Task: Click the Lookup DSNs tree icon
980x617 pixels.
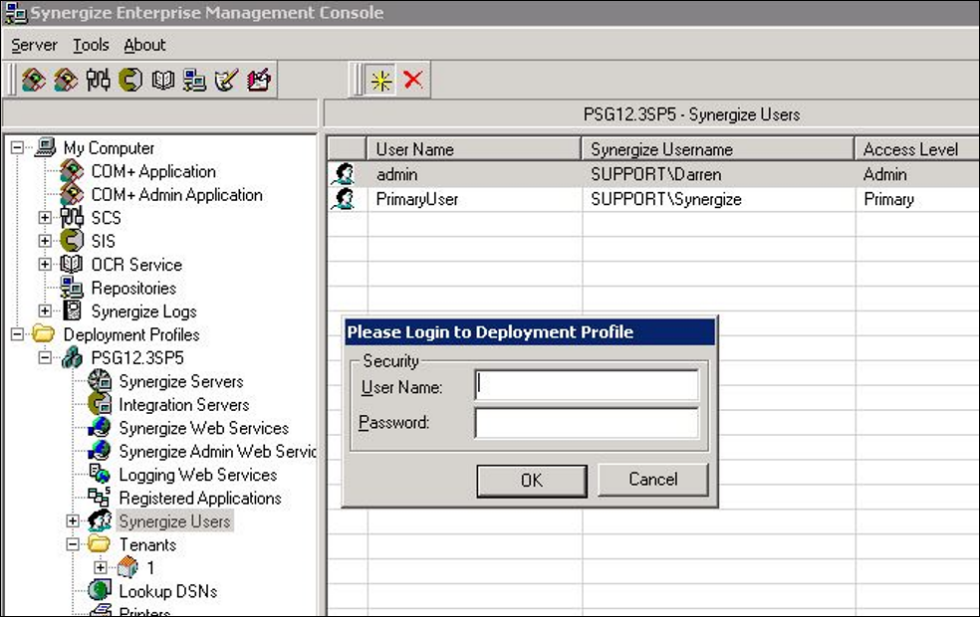Action: pyautogui.click(x=99, y=590)
